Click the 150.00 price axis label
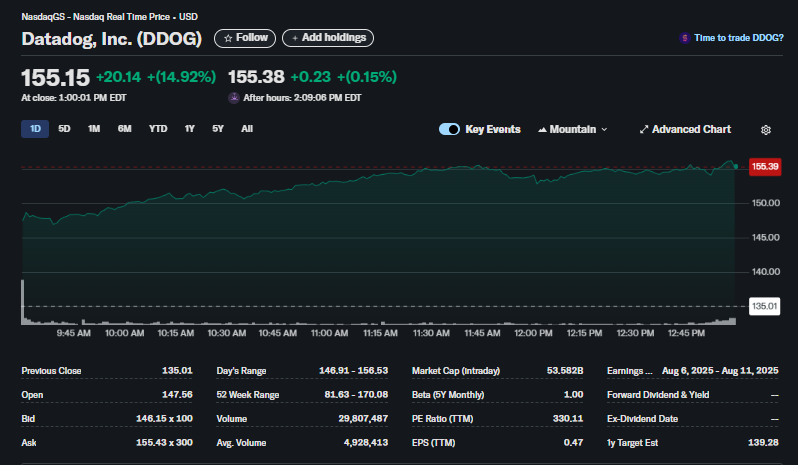Viewport: 798px width, 465px height. pyautogui.click(x=766, y=203)
